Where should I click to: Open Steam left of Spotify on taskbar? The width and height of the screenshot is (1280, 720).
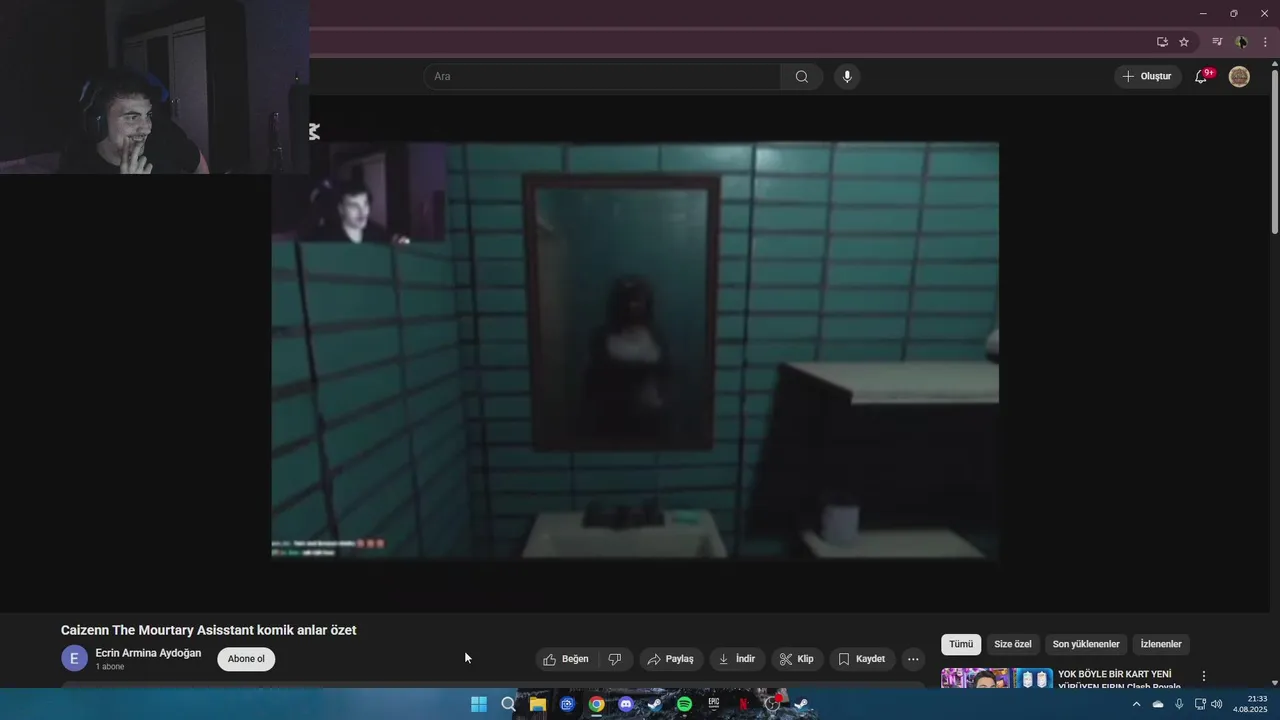[x=655, y=704]
